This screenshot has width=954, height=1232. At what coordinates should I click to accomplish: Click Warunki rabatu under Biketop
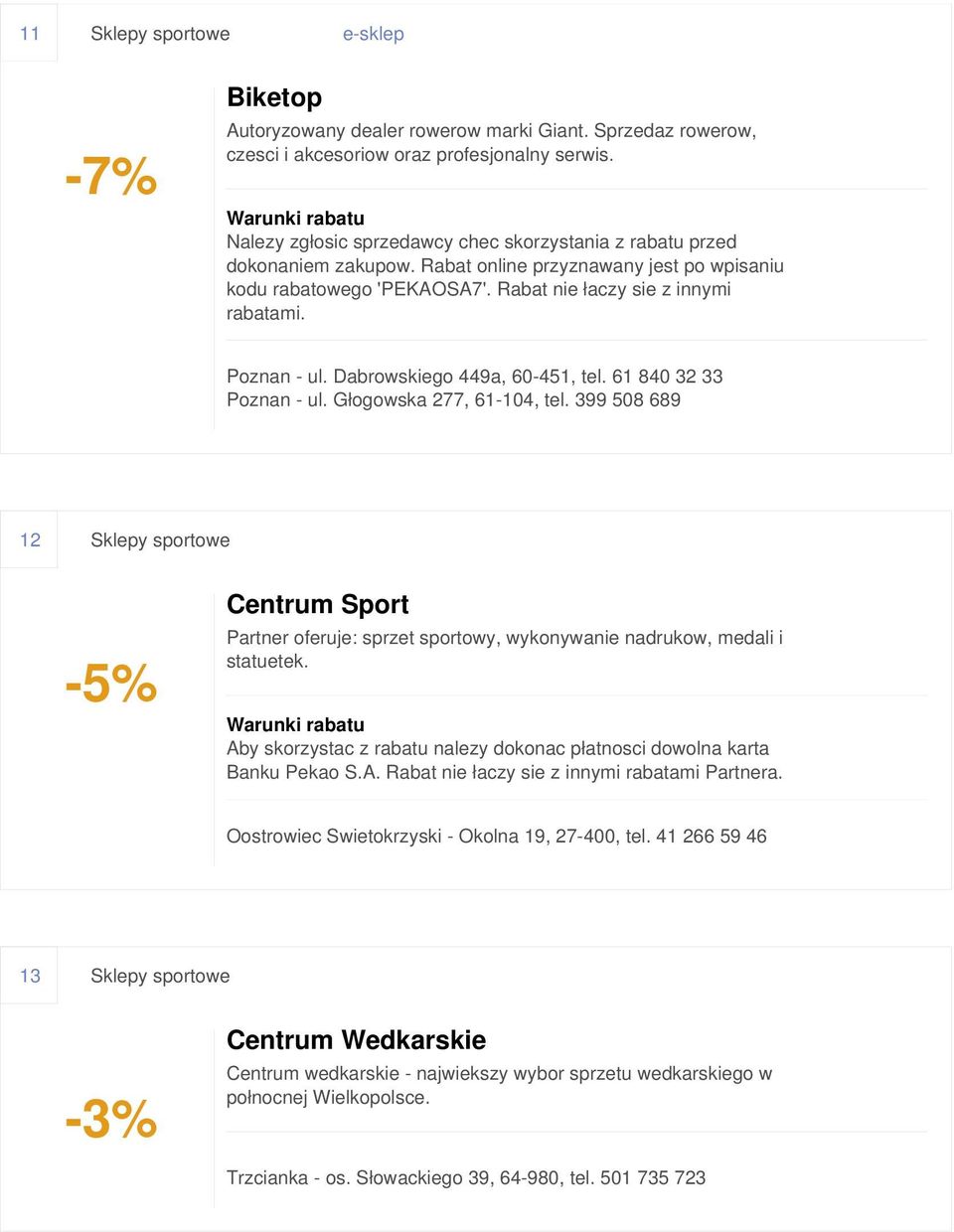pos(295,218)
